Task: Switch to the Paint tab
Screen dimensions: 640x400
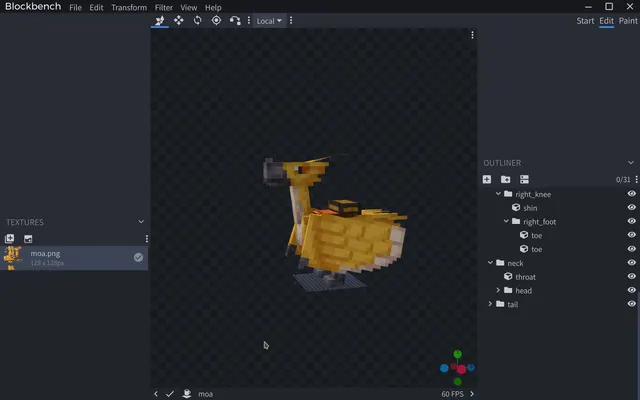Action: pyautogui.click(x=628, y=21)
